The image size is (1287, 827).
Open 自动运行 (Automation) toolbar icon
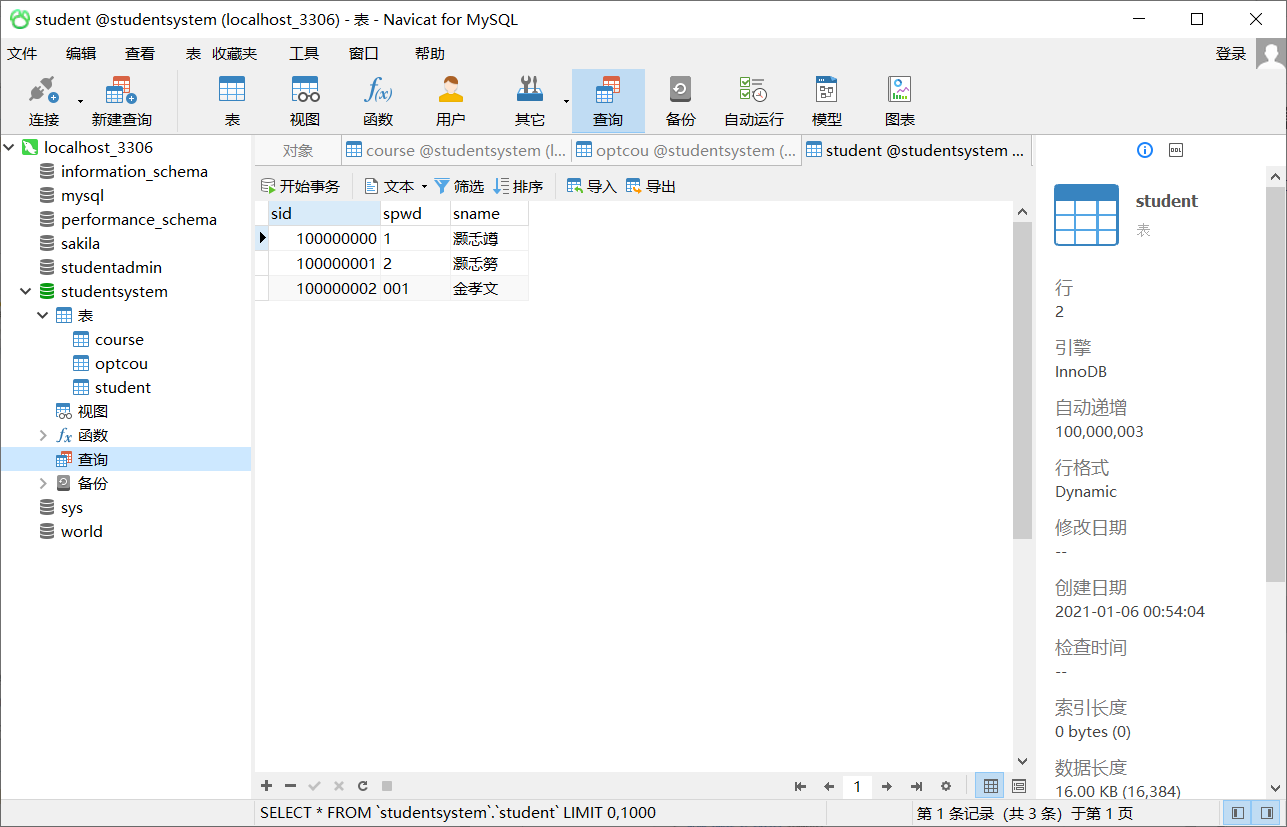pyautogui.click(x=754, y=101)
